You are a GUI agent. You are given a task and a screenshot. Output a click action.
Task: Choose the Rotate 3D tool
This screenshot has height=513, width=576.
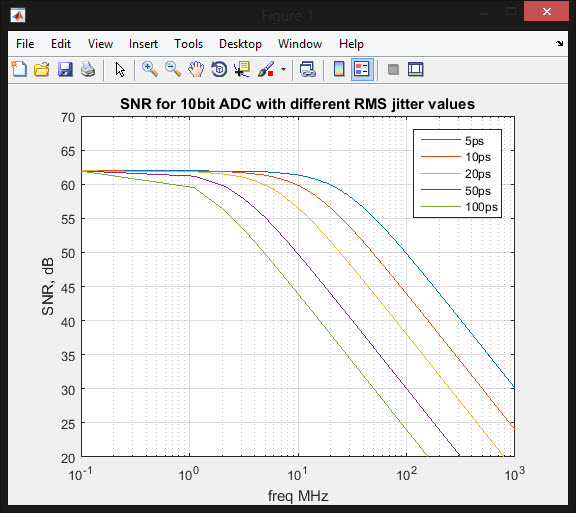point(219,69)
